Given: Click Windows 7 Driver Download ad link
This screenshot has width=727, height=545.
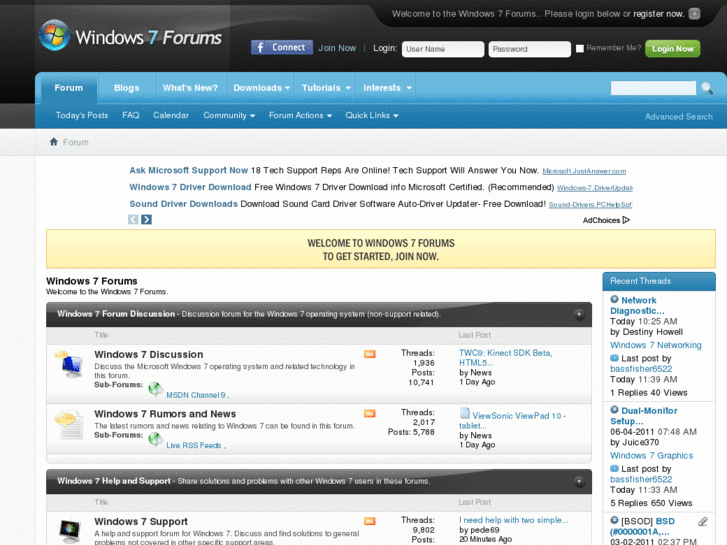Looking at the screenshot, I should tap(190, 187).
